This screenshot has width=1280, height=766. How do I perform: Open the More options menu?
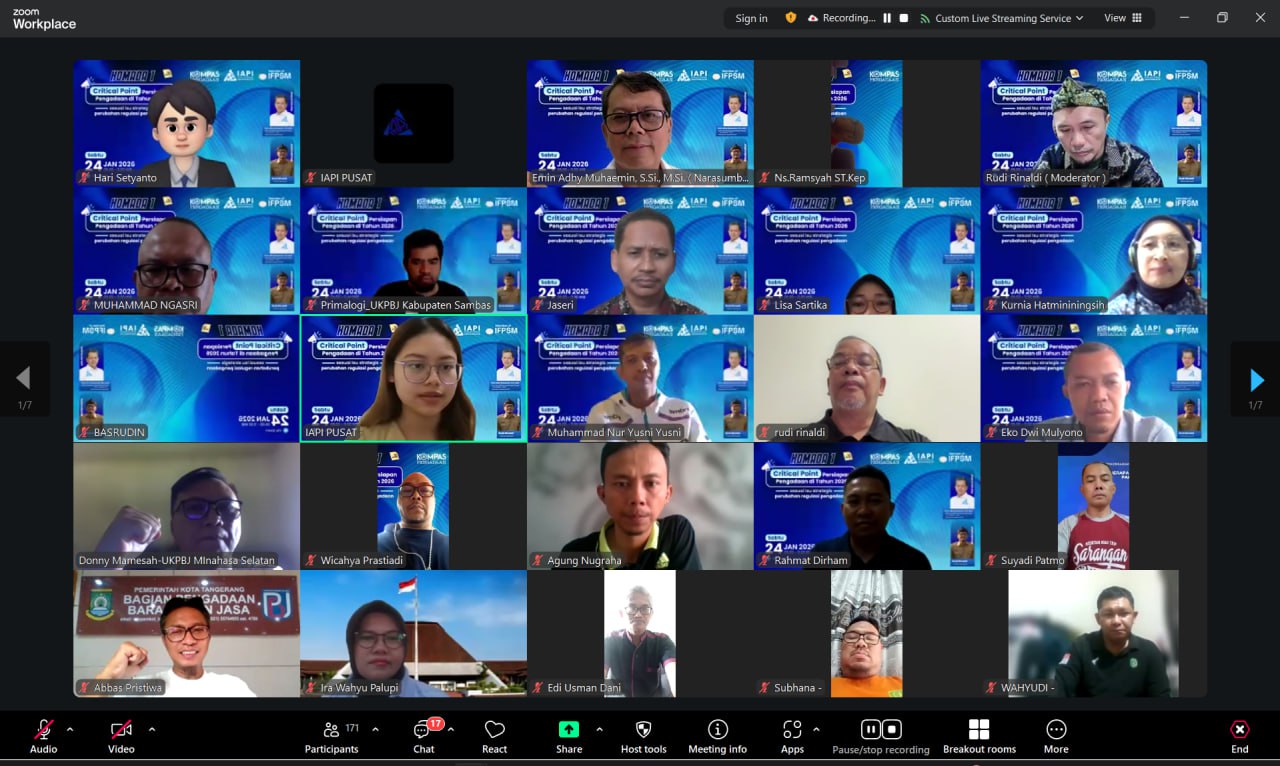click(x=1056, y=736)
